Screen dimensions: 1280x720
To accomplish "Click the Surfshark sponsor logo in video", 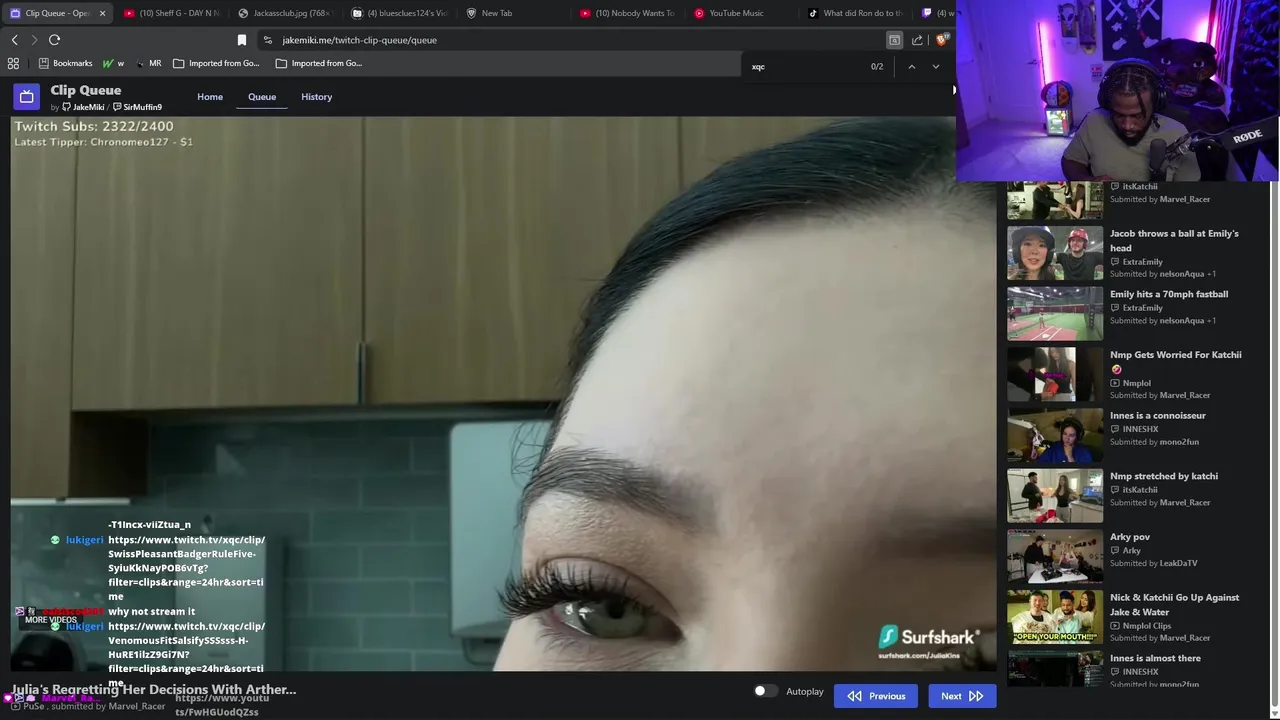I will [928, 641].
